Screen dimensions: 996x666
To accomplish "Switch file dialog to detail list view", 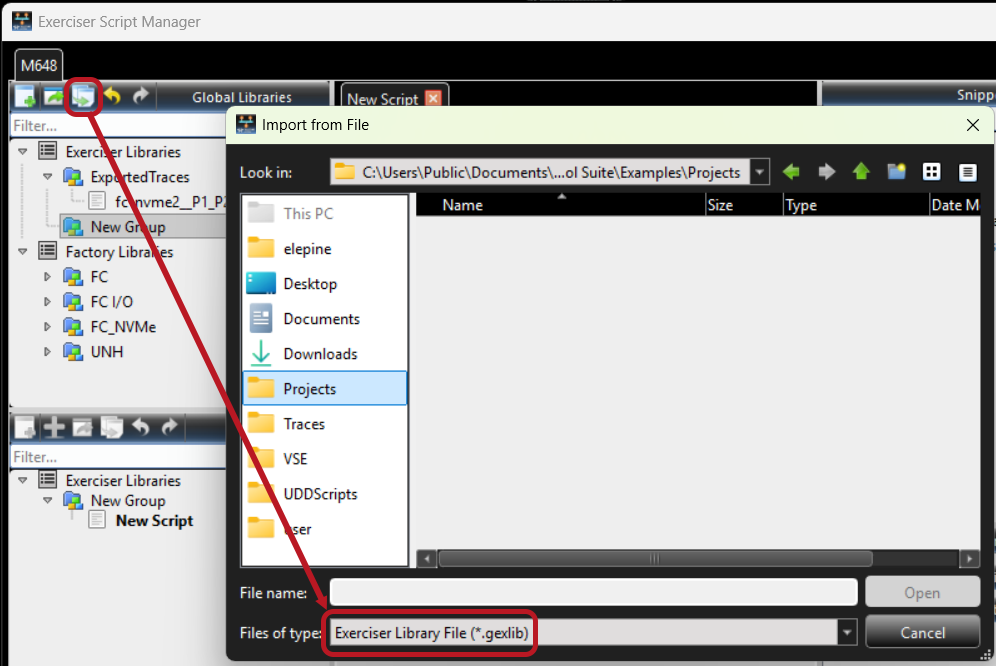I will 967,172.
